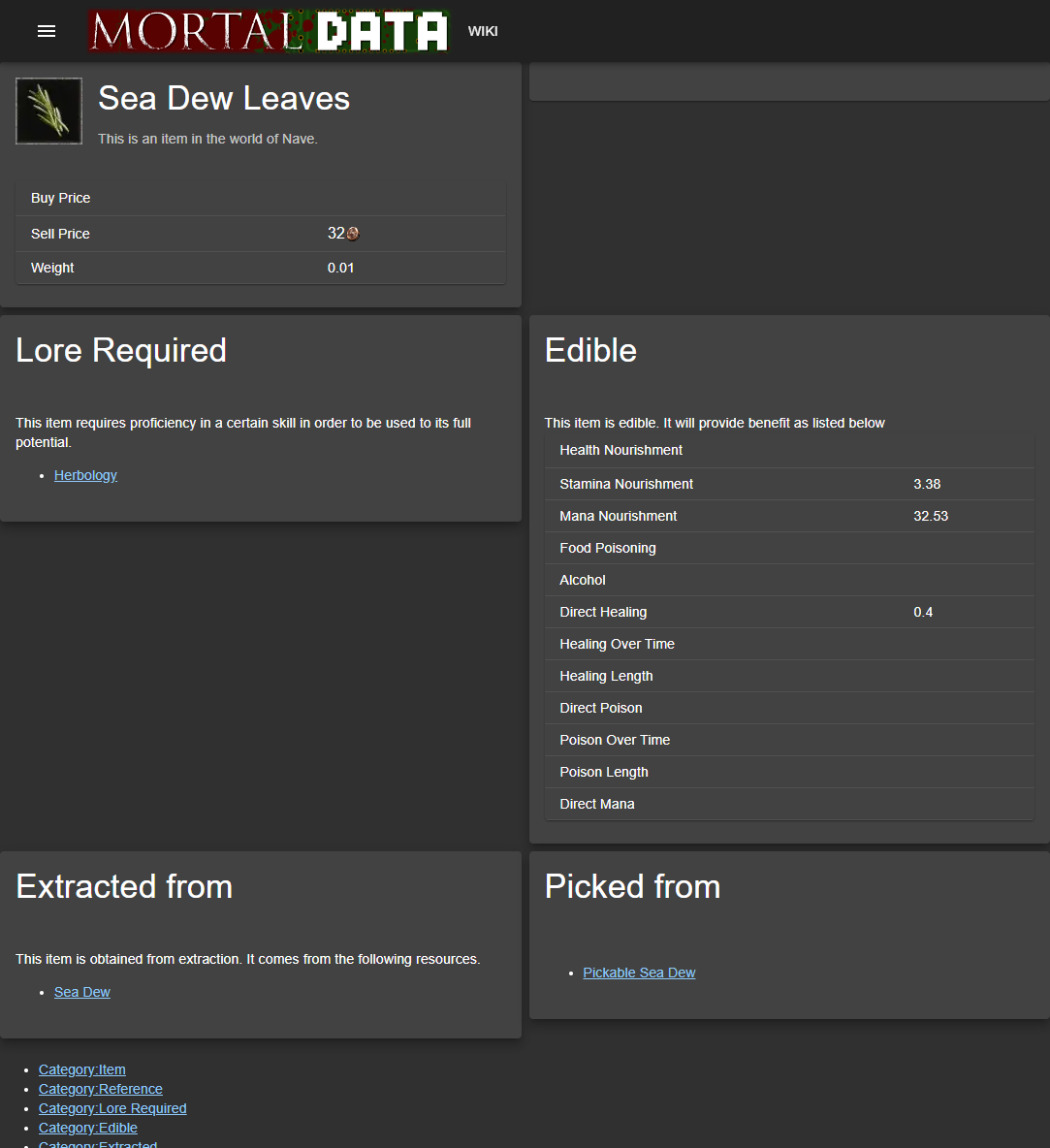The width and height of the screenshot is (1050, 1148).
Task: Click the Weight row in item table
Action: pyautogui.click(x=260, y=268)
